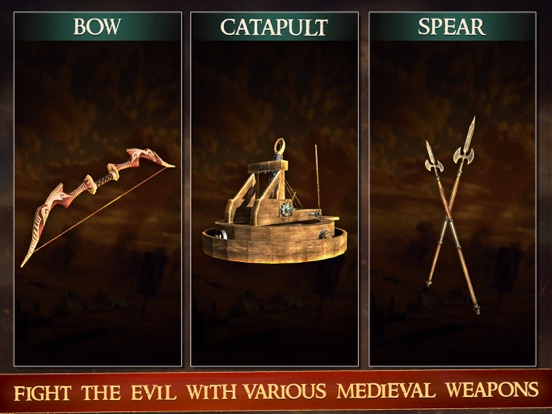Click the thin upright pole on catapult
The image size is (552, 414).
pos(318,176)
